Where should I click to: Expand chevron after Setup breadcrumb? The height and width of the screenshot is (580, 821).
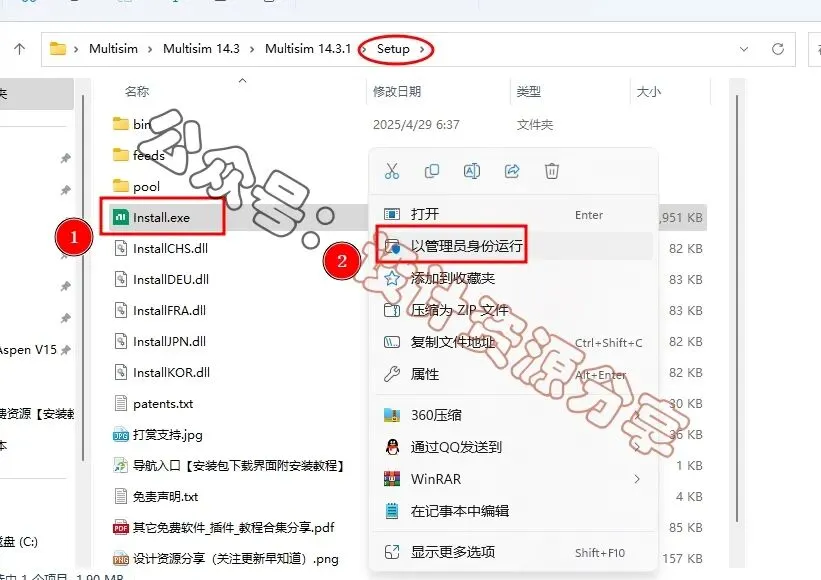pos(421,49)
